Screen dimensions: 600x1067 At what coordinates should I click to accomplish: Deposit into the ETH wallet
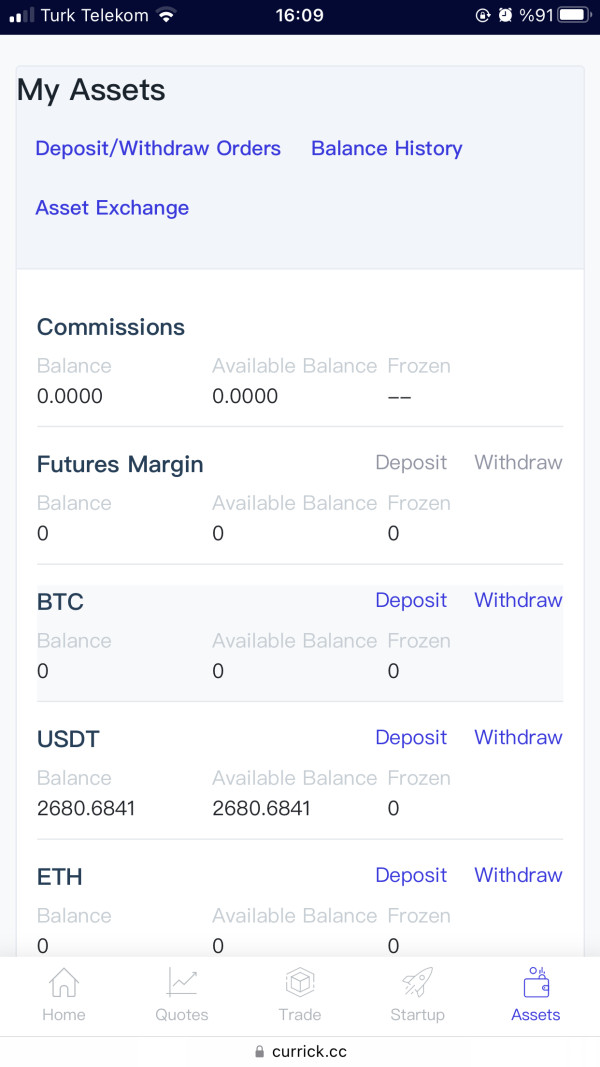[x=411, y=875]
